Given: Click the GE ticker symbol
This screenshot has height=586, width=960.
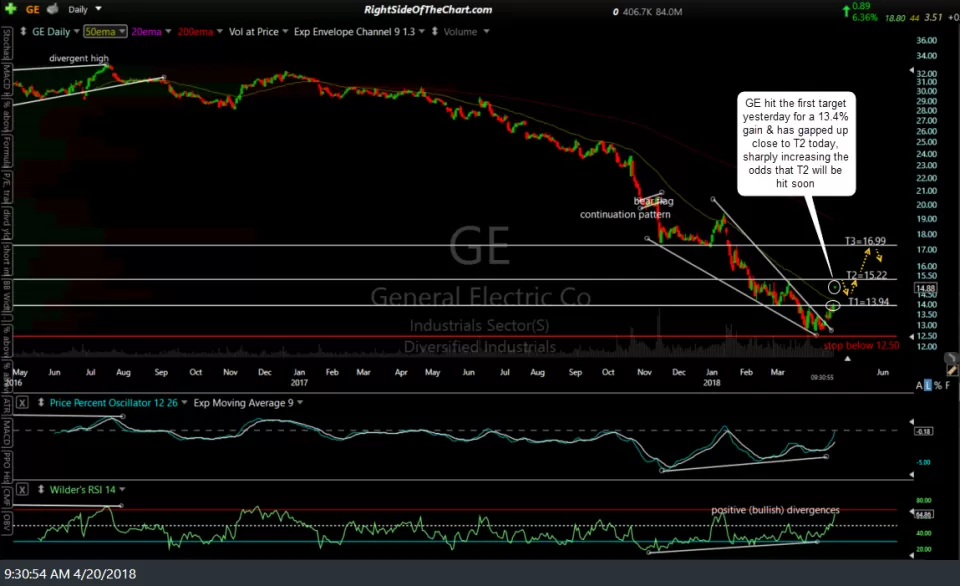Looking at the screenshot, I should tap(32, 9).
